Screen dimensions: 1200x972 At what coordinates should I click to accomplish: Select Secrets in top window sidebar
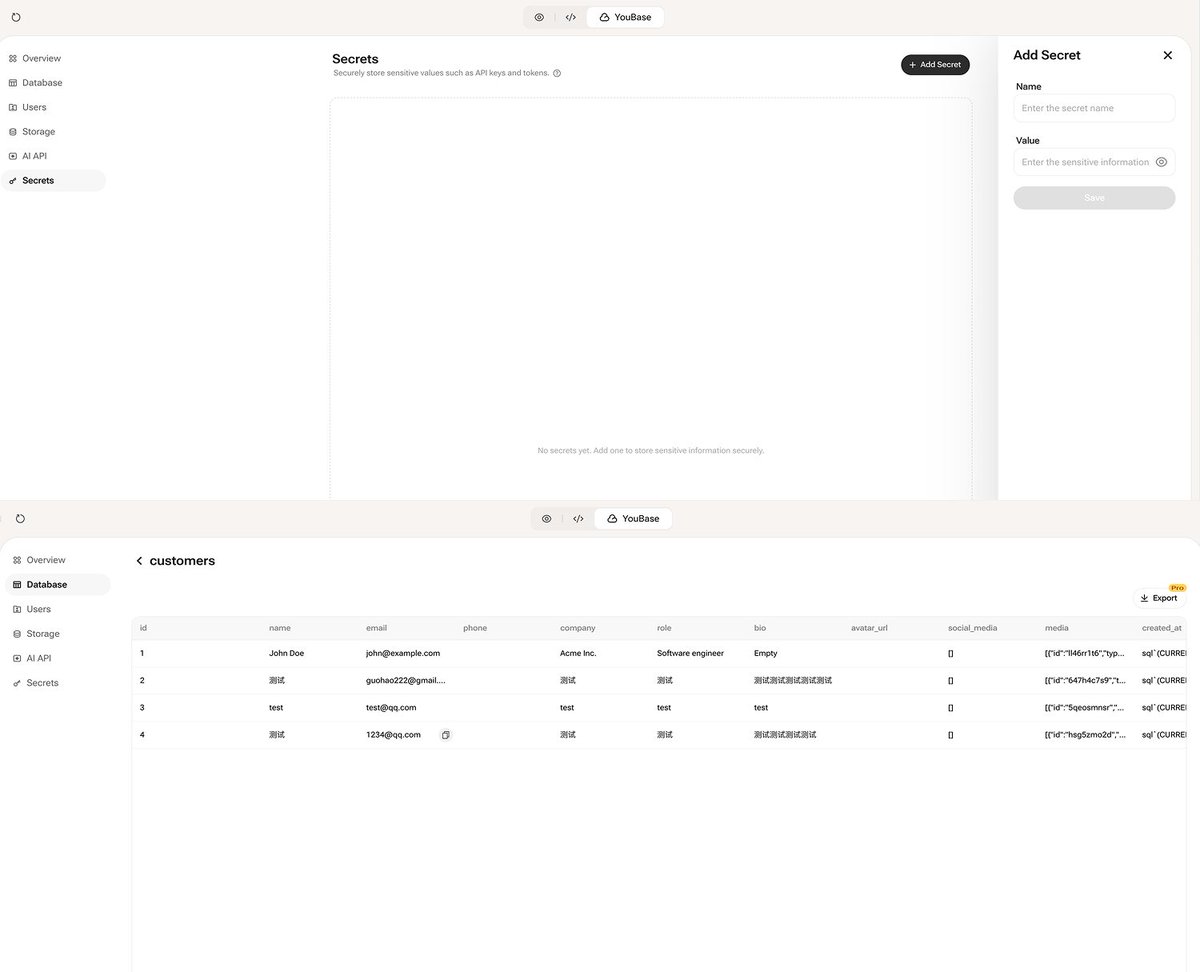click(x=53, y=181)
